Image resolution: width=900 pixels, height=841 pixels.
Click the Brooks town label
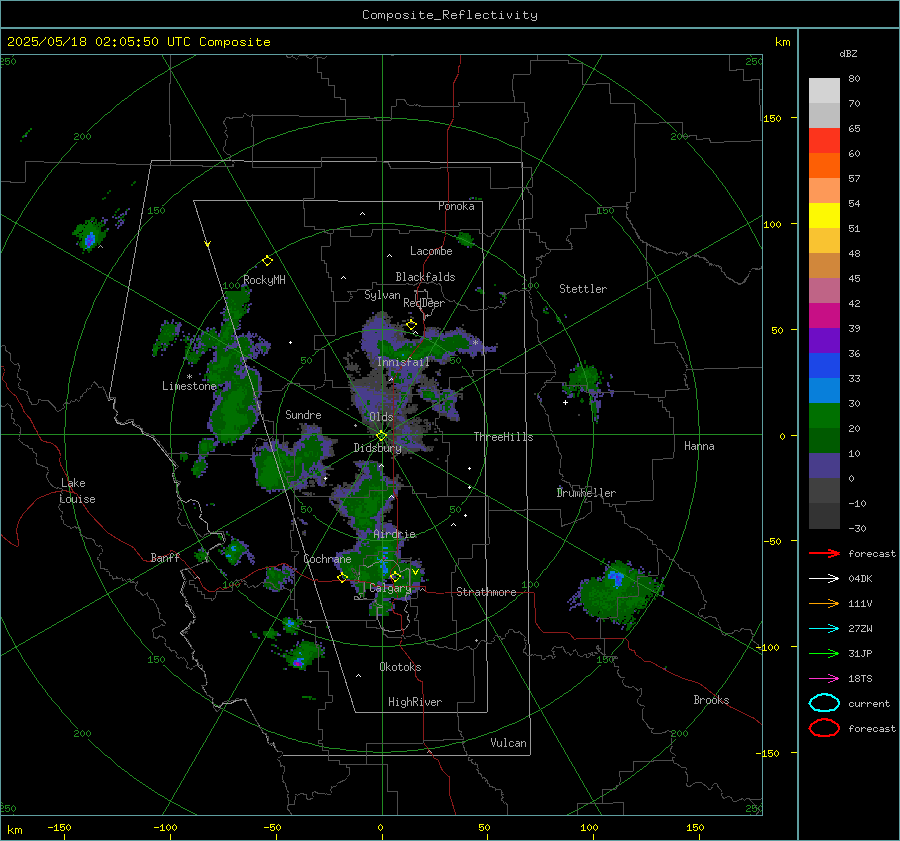[x=711, y=700]
